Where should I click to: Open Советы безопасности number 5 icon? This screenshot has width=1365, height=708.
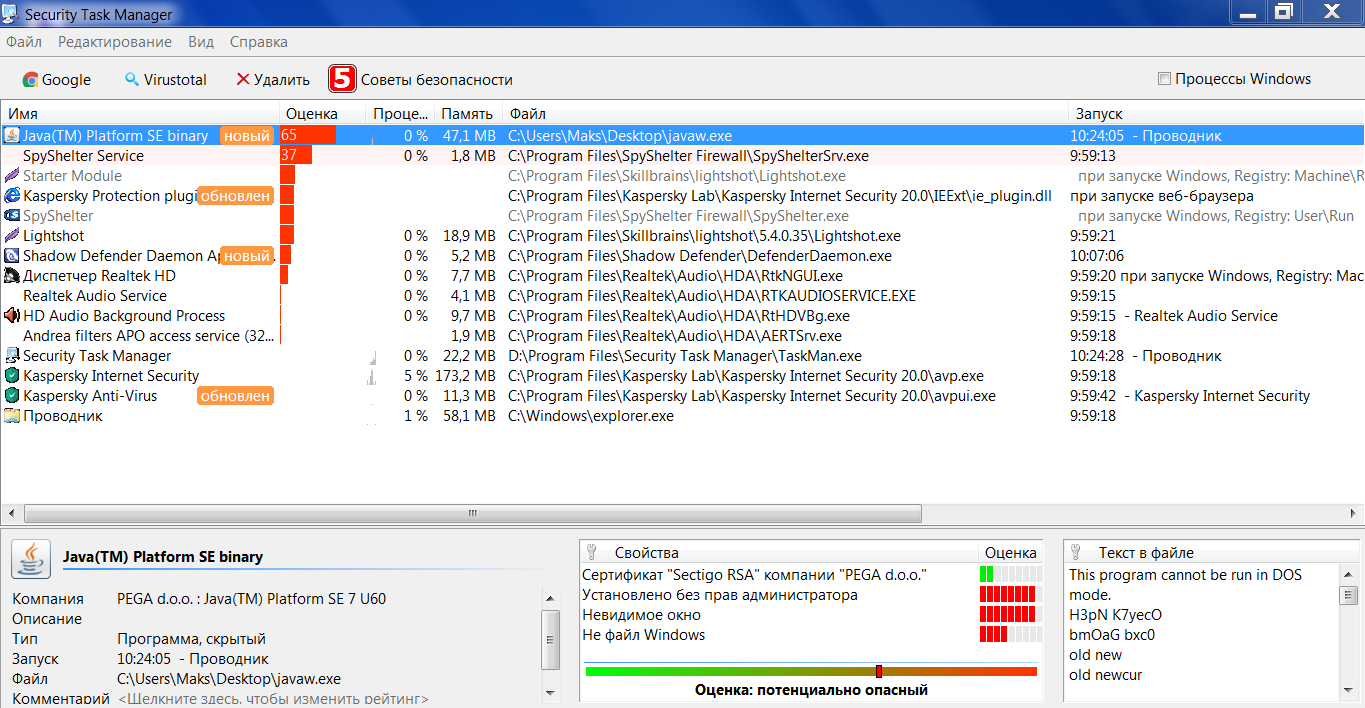[x=343, y=79]
